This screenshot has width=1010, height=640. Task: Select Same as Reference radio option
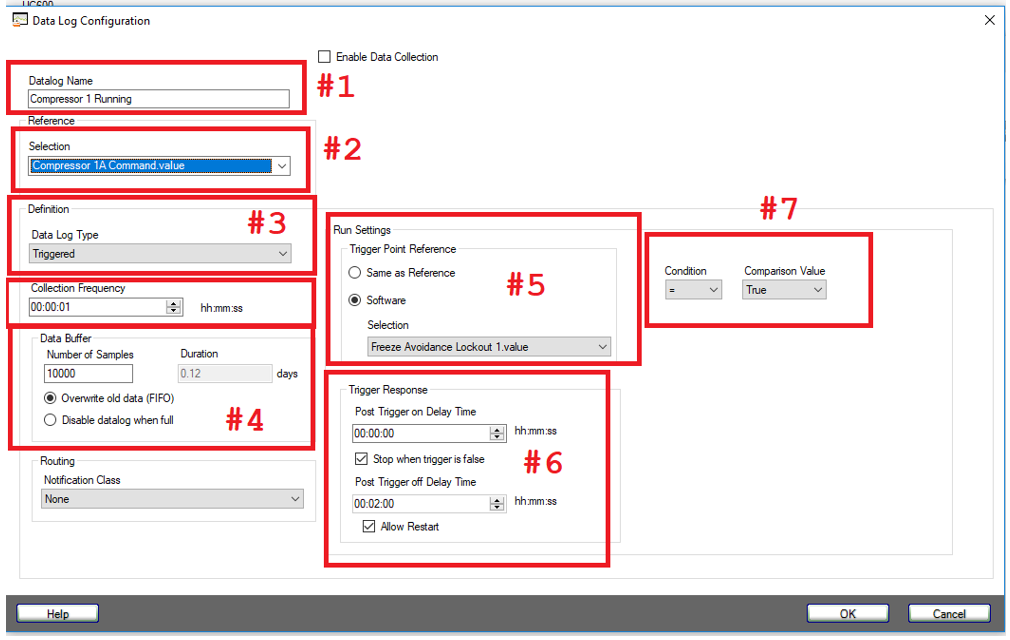tap(355, 273)
